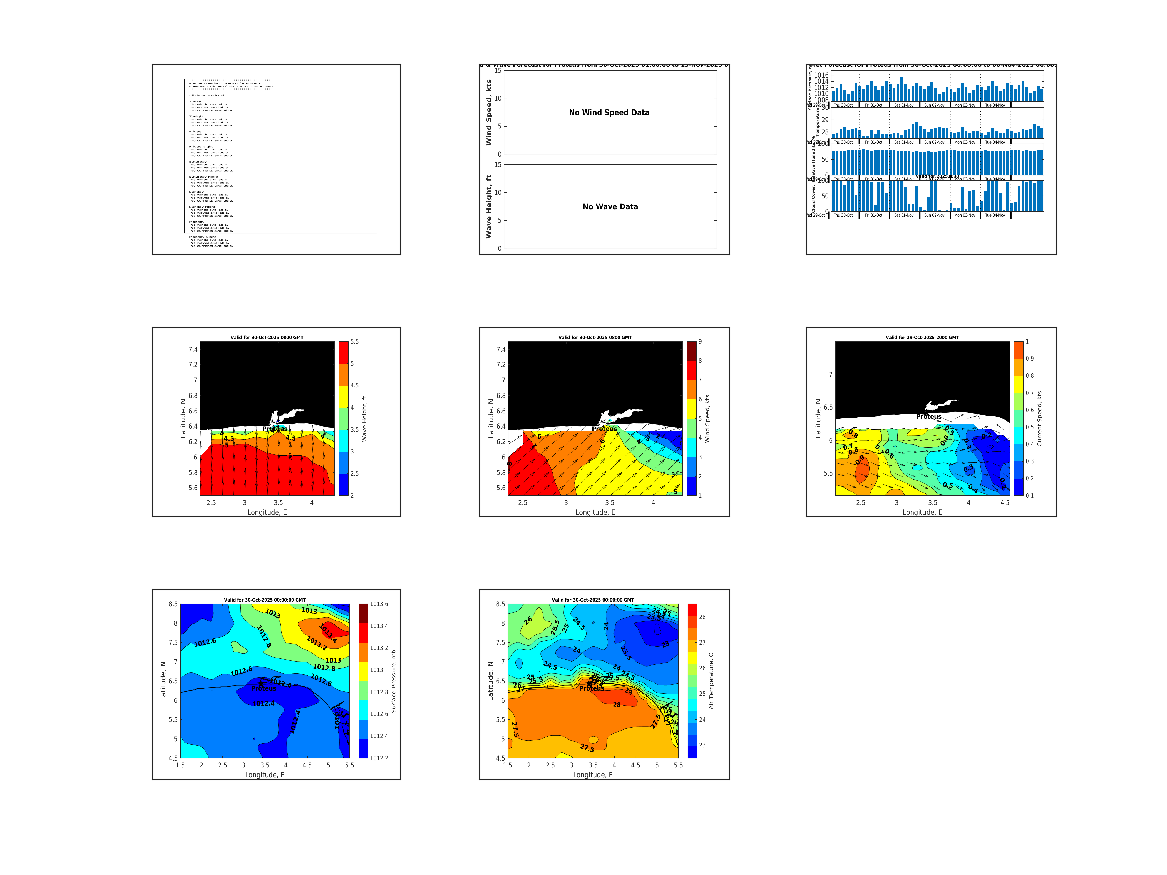Viewport: 1167px width, 875px height.
Task: Open the text forecast report thumbnail
Action: 276,159
